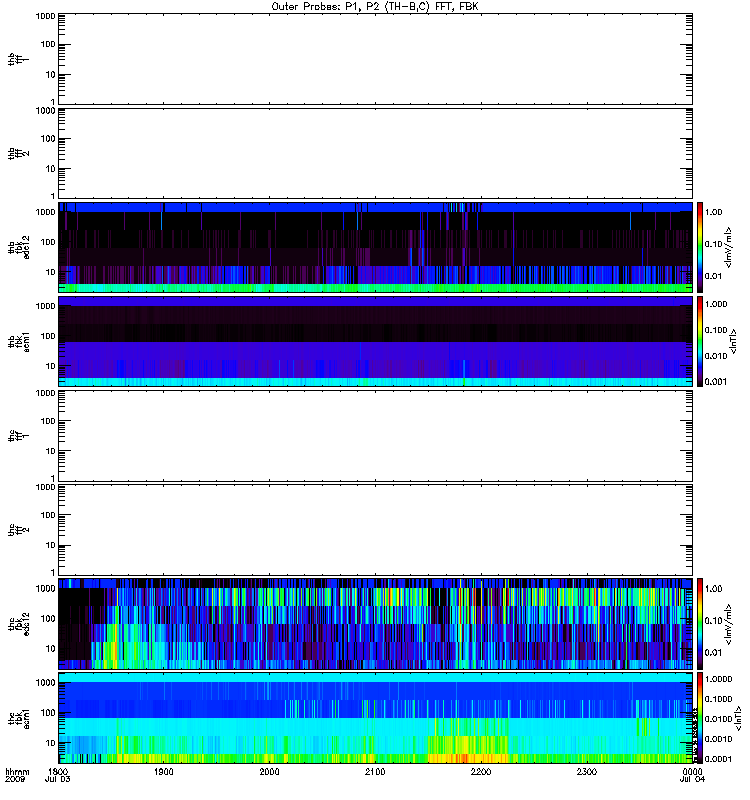Click the plot title 'Outer Probes: P1, P2 (TH-B,C) FFT, FBK'
Screen dimensions: 750x800
pyautogui.click(x=375, y=7)
